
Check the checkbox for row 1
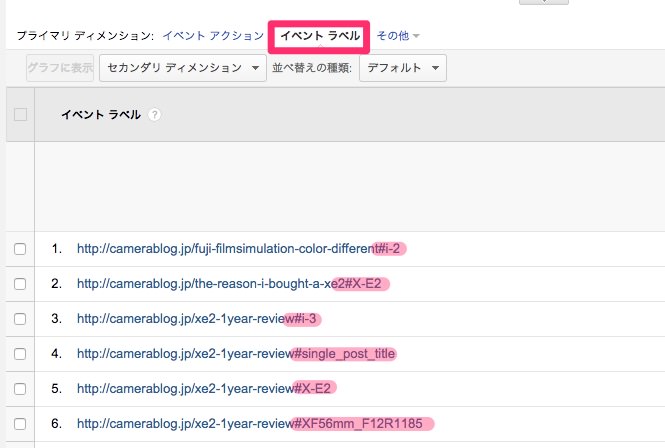20,249
